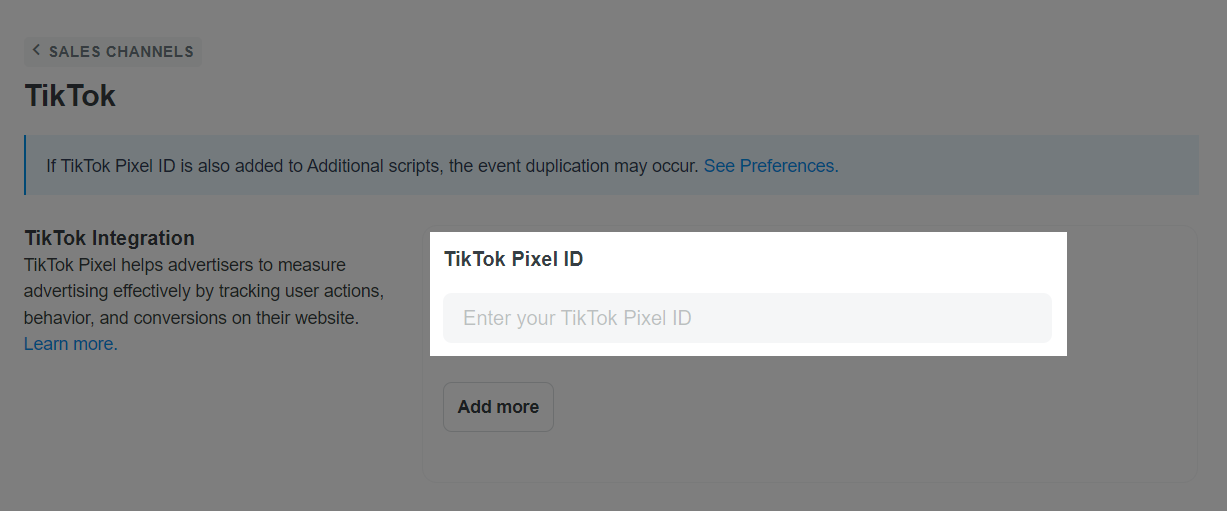Focus the TikTok Pixel ID input field
The width and height of the screenshot is (1227, 511).
pos(747,318)
